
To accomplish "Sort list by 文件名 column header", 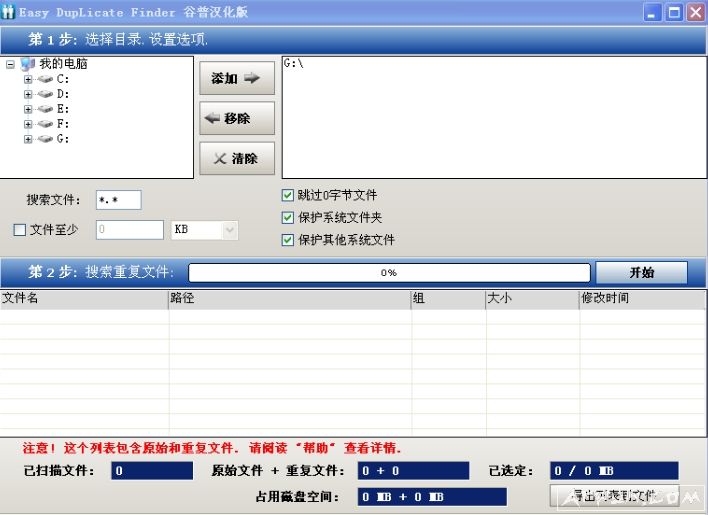I will point(84,298).
